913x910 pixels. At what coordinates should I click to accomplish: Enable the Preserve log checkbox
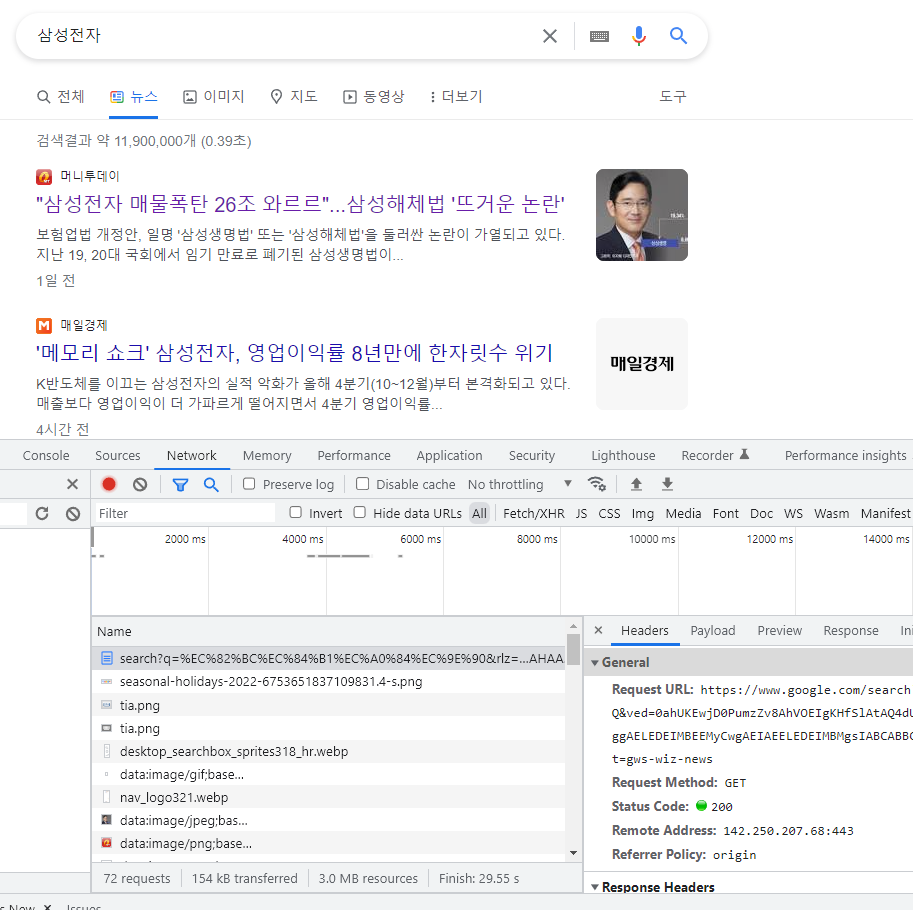pos(249,484)
